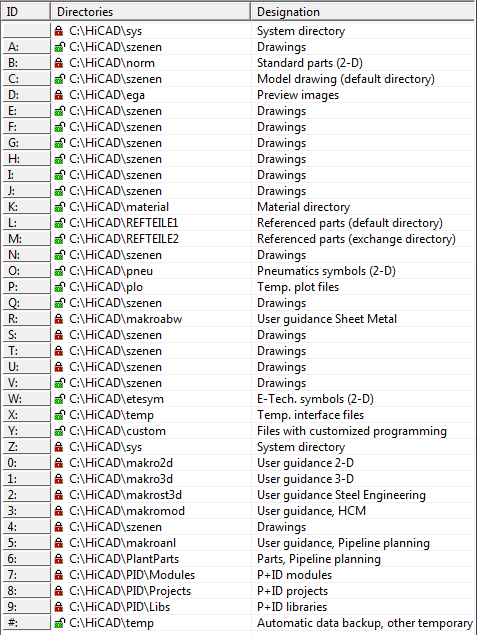Click the 'Temp. plot files' designation
This screenshot has height=635, width=477.
[x=298, y=287]
